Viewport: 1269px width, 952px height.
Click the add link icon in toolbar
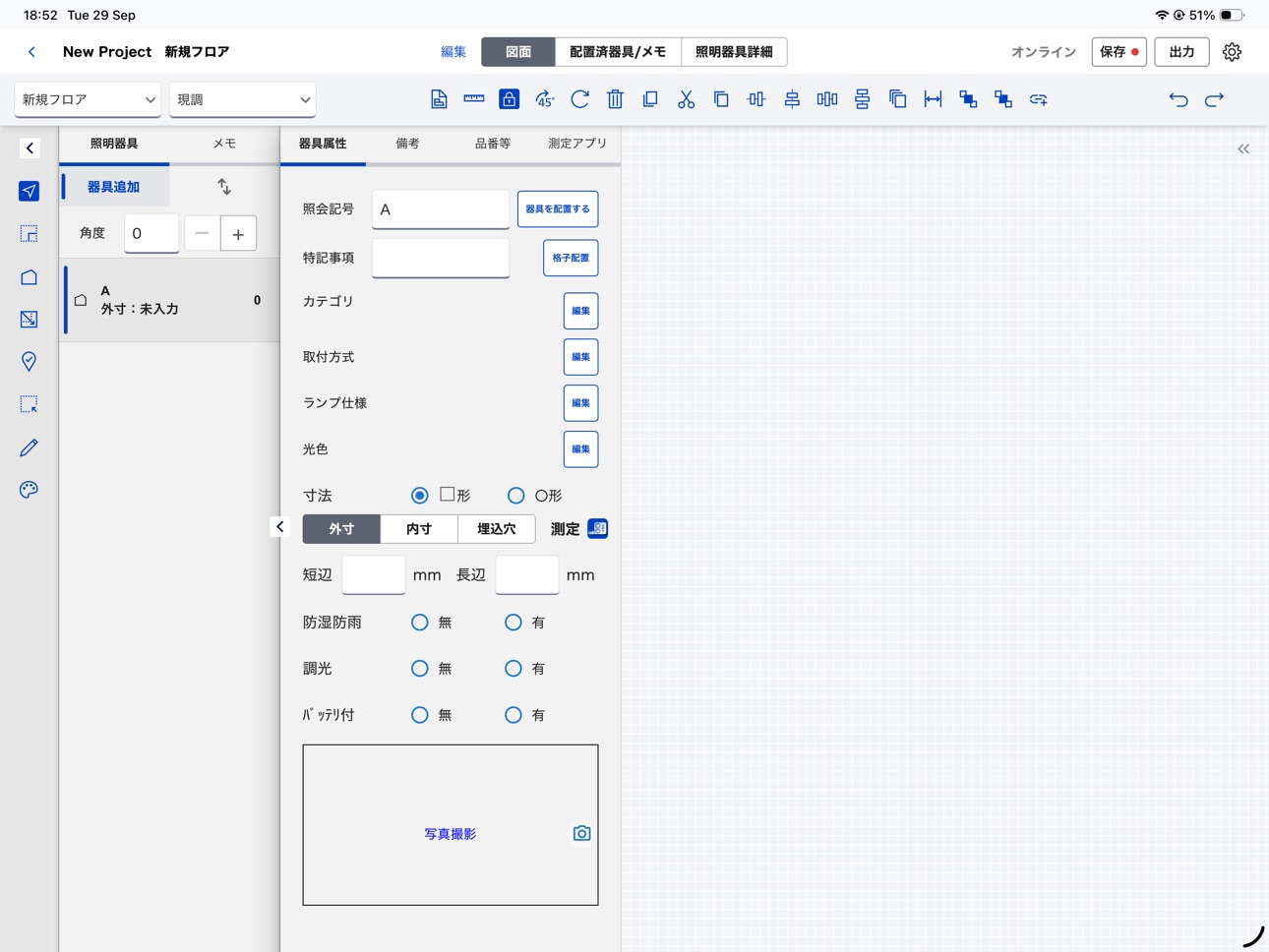[x=1039, y=99]
